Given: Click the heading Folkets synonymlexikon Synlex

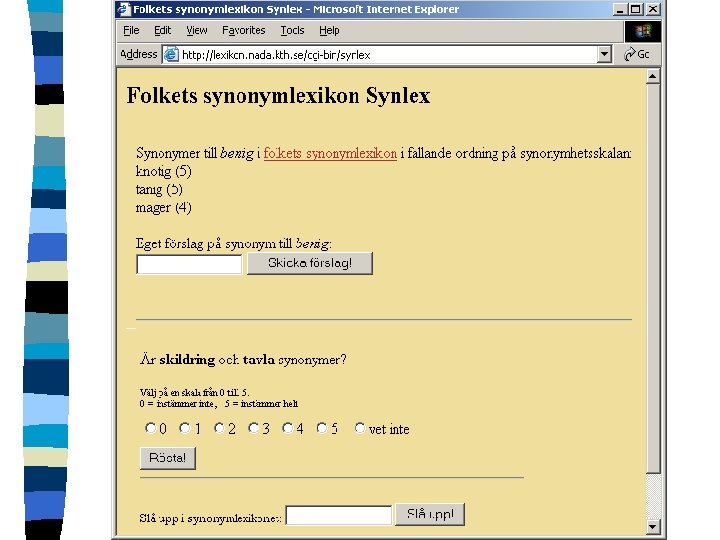Looking at the screenshot, I should (x=278, y=96).
